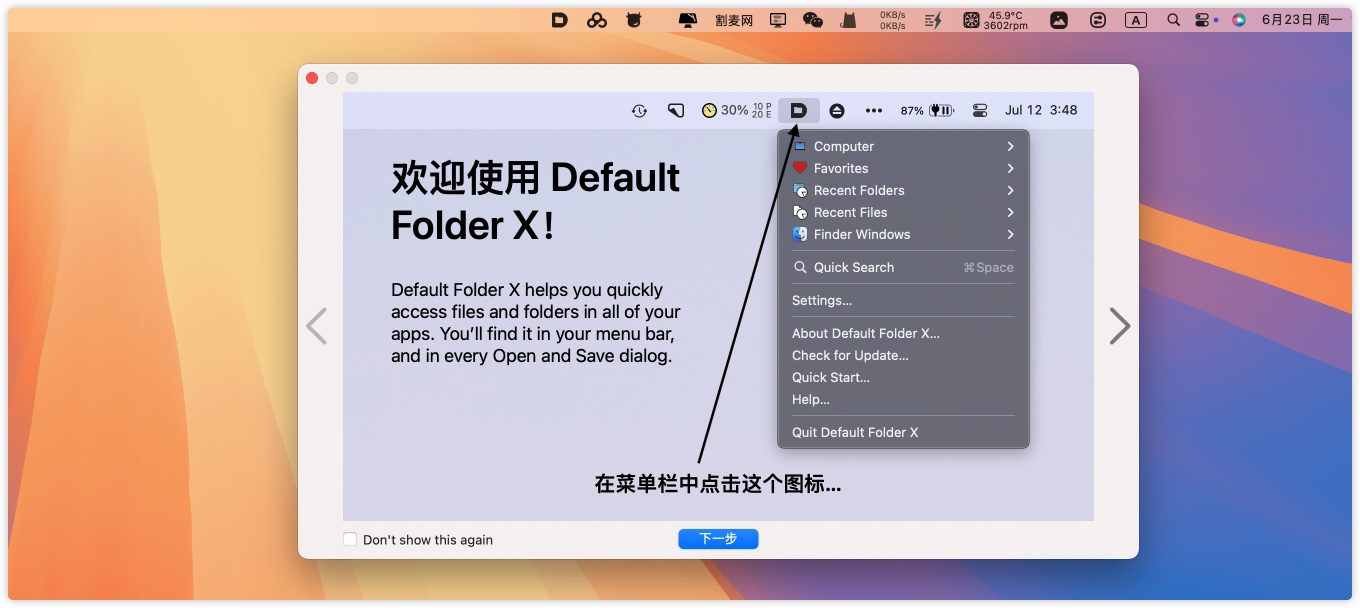This screenshot has height=608, width=1360.
Task: Click Control Center icon next to Jul 12
Action: [x=980, y=111]
